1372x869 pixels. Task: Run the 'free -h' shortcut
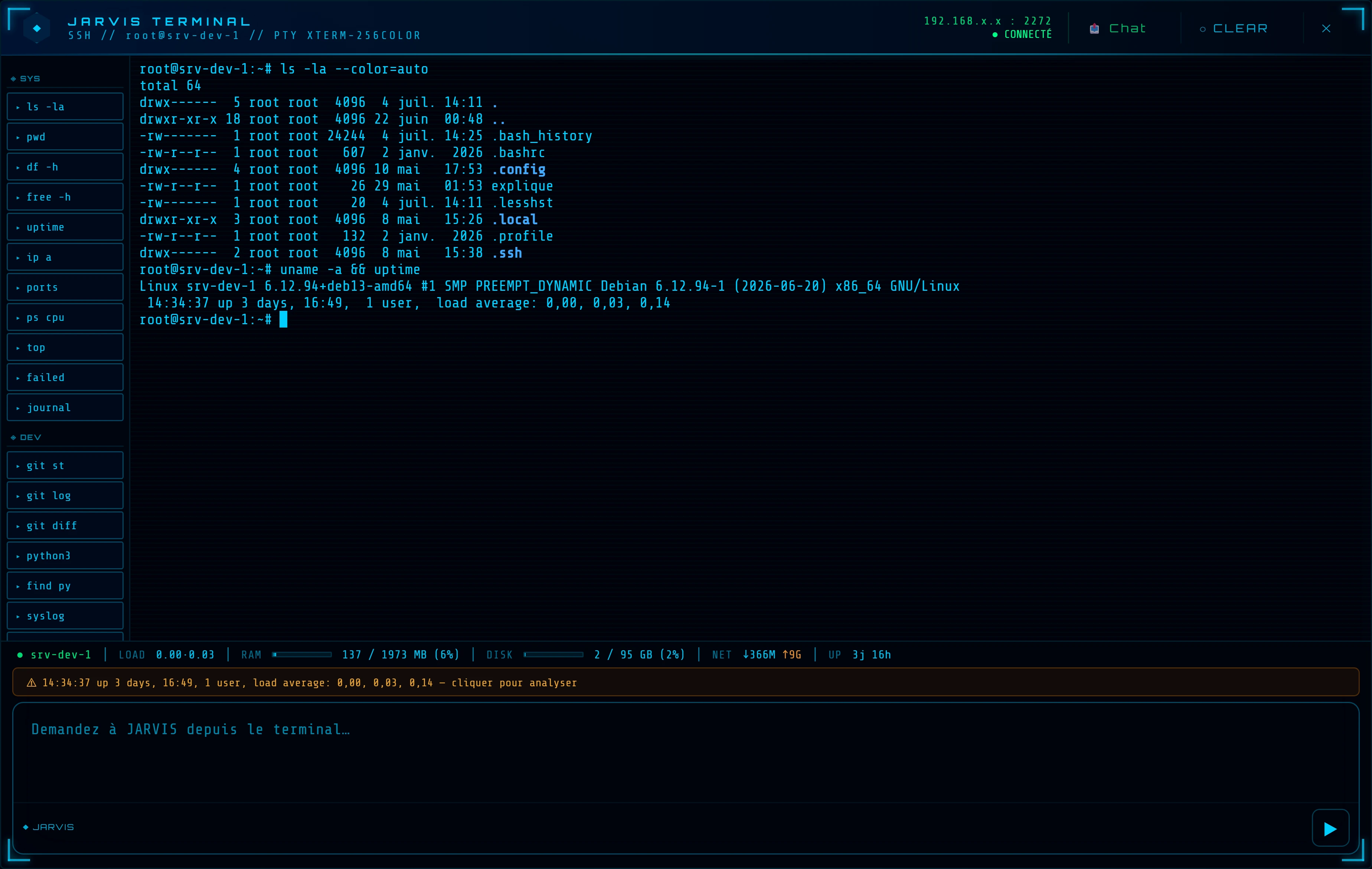click(x=65, y=197)
